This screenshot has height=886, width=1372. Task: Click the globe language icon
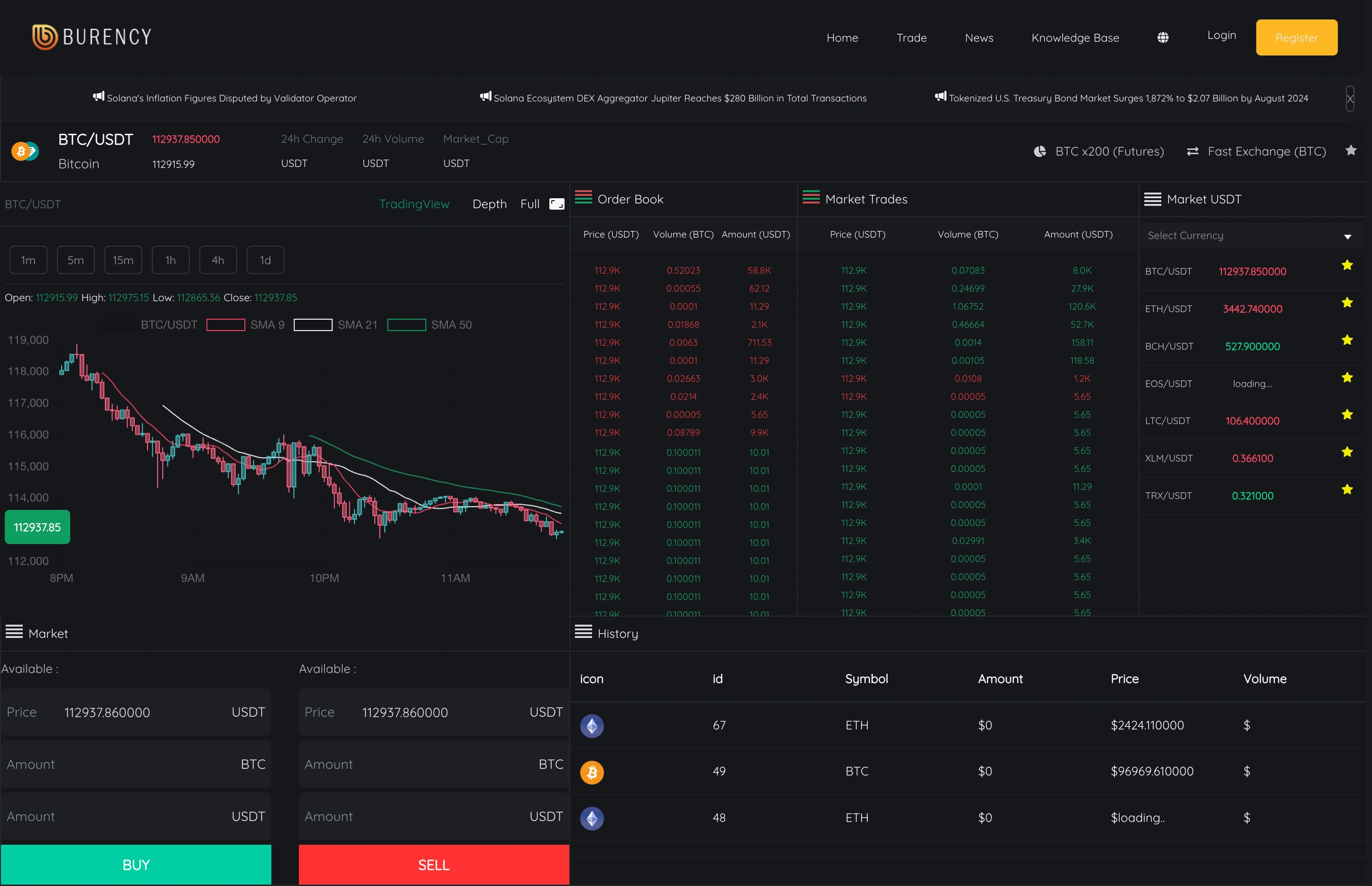[1162, 37]
